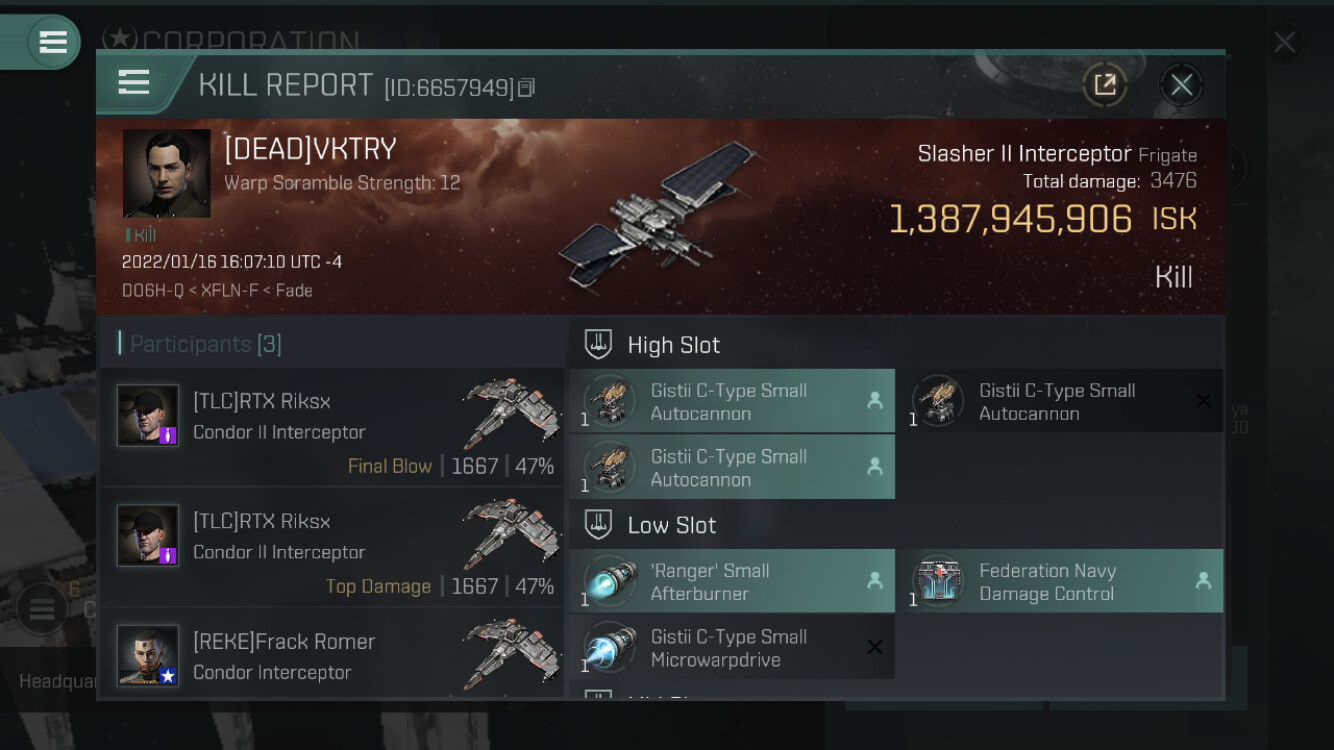Open RTX Riksx Final Blow participant entry
This screenshot has height=750, width=1334.
click(x=332, y=427)
